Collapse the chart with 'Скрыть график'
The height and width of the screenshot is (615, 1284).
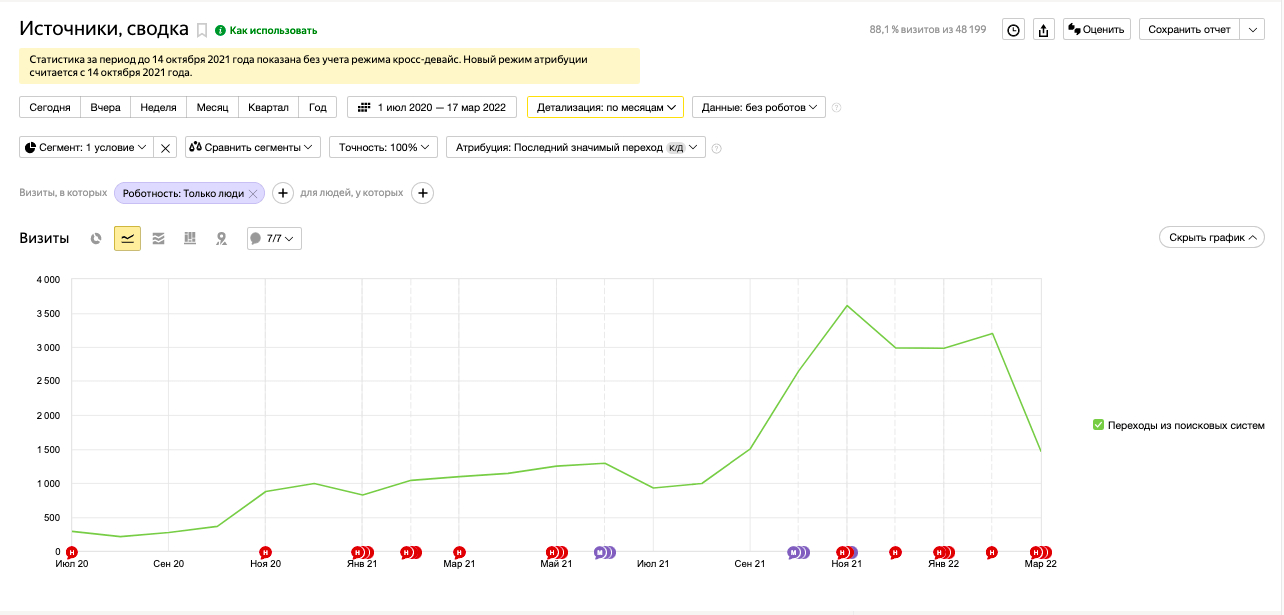(x=1211, y=238)
